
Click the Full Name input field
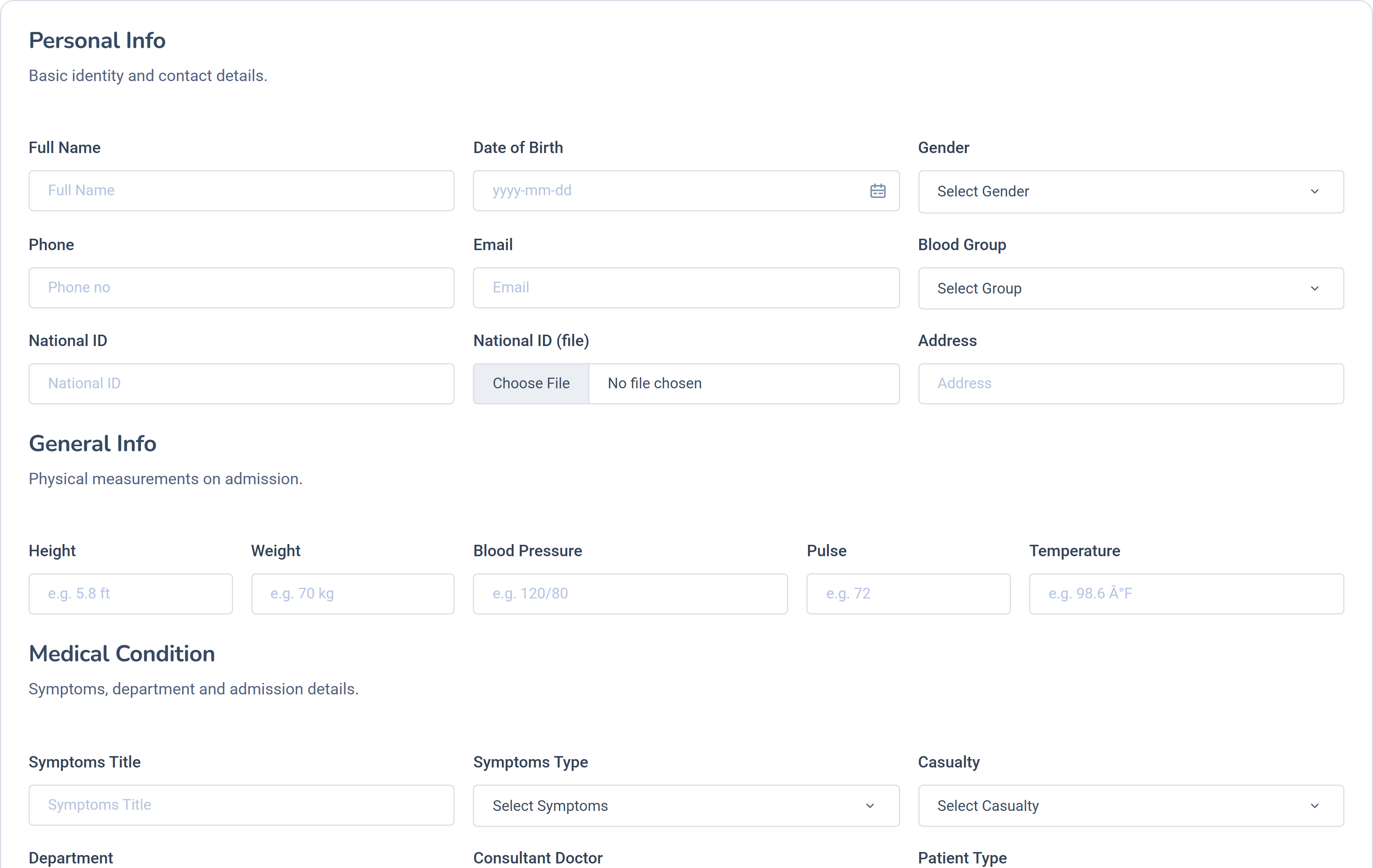tap(241, 191)
